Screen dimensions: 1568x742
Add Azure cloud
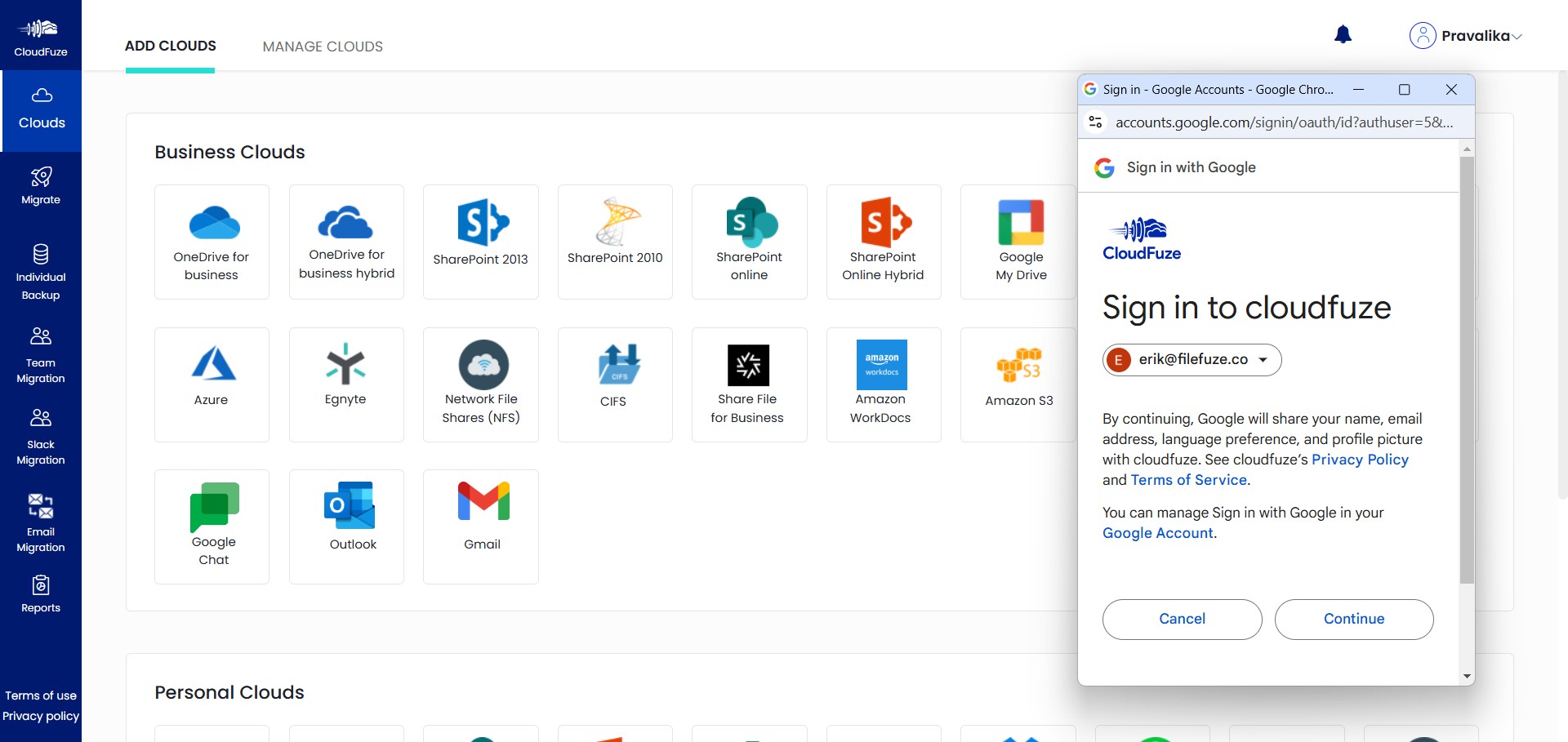tap(212, 384)
